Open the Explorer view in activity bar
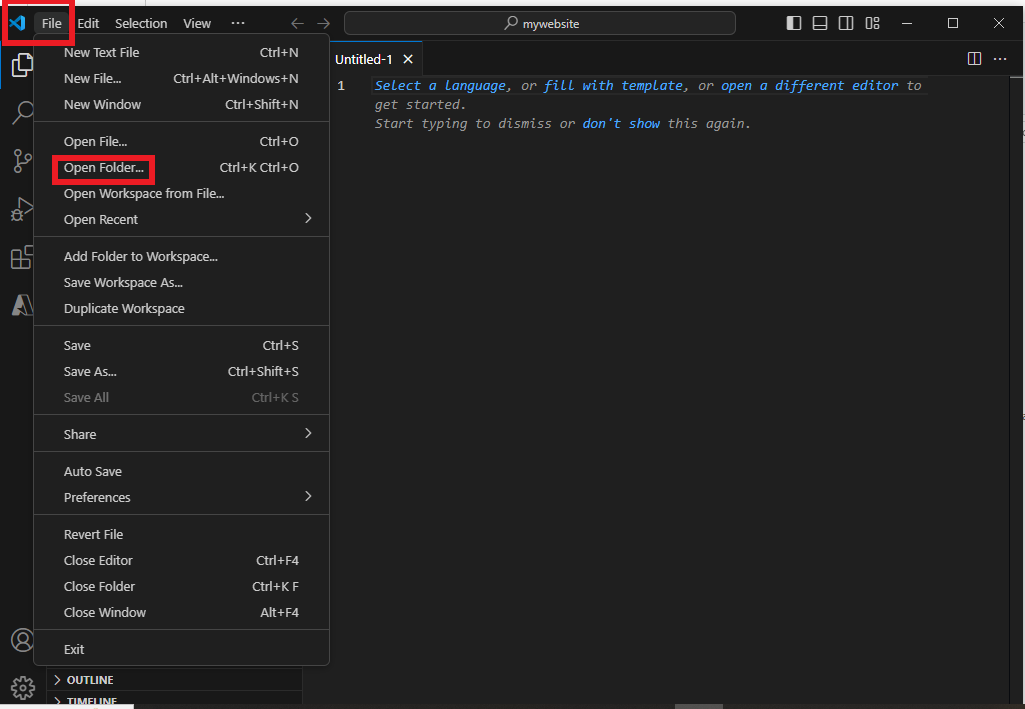 click(x=21, y=66)
